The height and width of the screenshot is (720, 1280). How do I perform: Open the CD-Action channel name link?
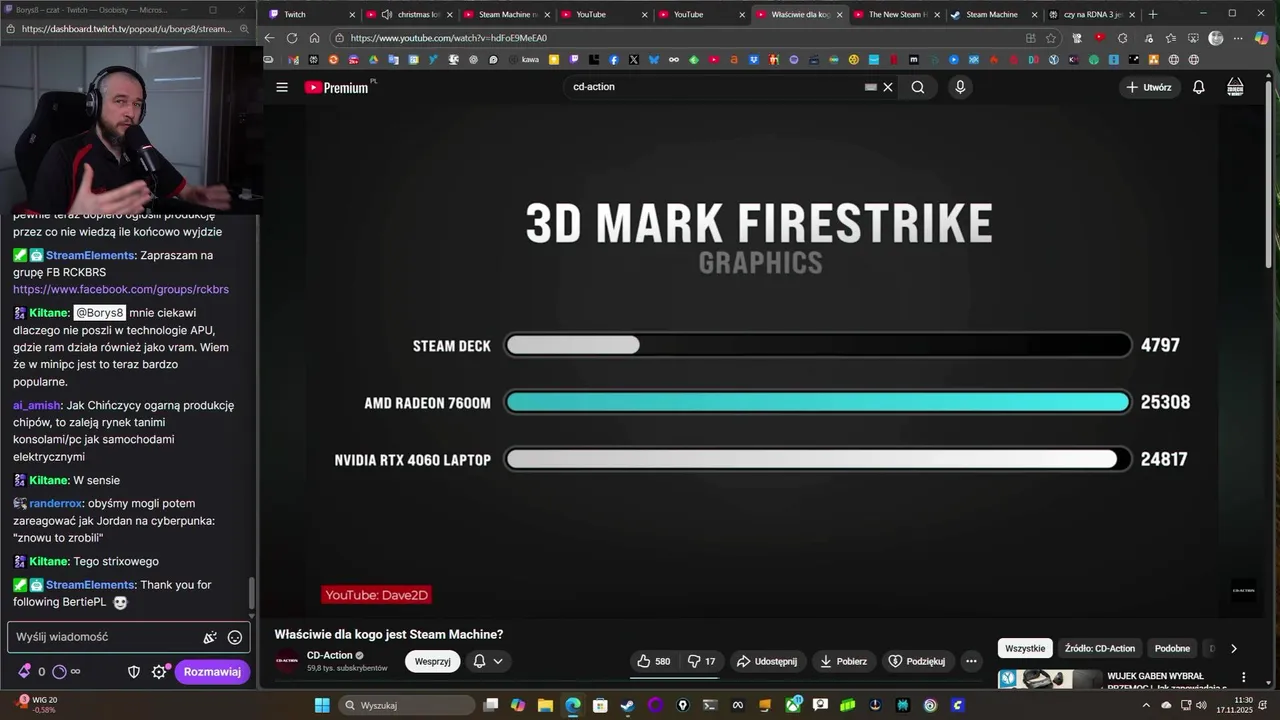pyautogui.click(x=330, y=655)
